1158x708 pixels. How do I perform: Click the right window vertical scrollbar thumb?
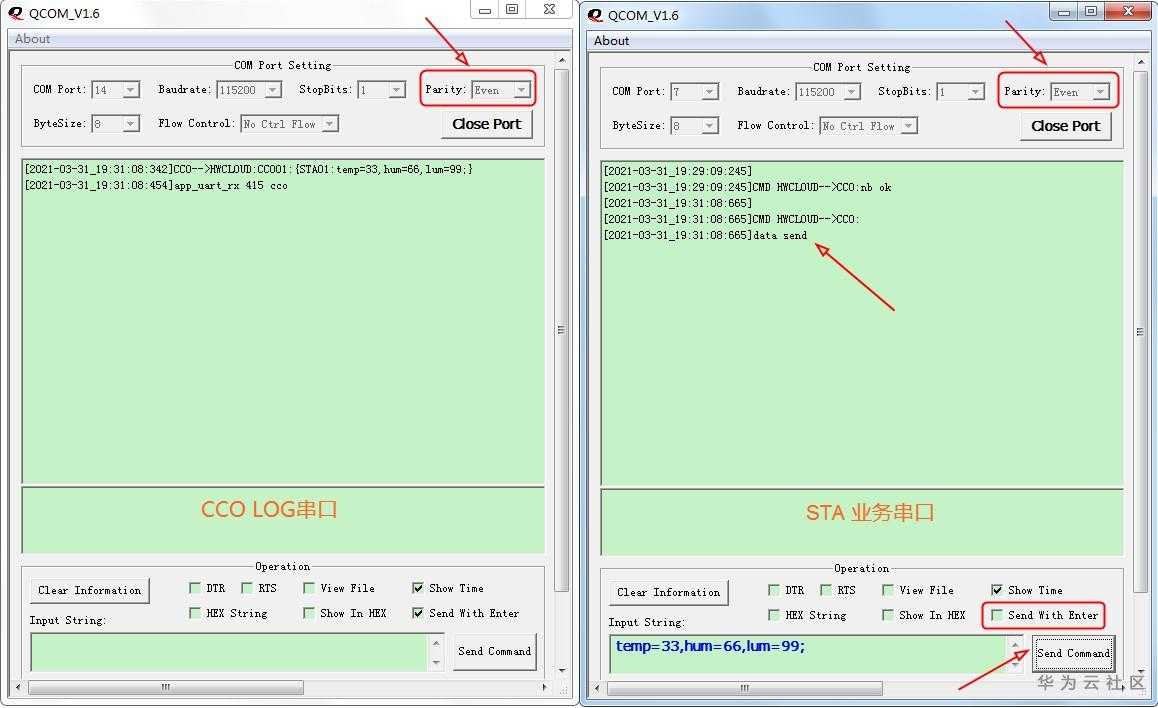(1140, 332)
